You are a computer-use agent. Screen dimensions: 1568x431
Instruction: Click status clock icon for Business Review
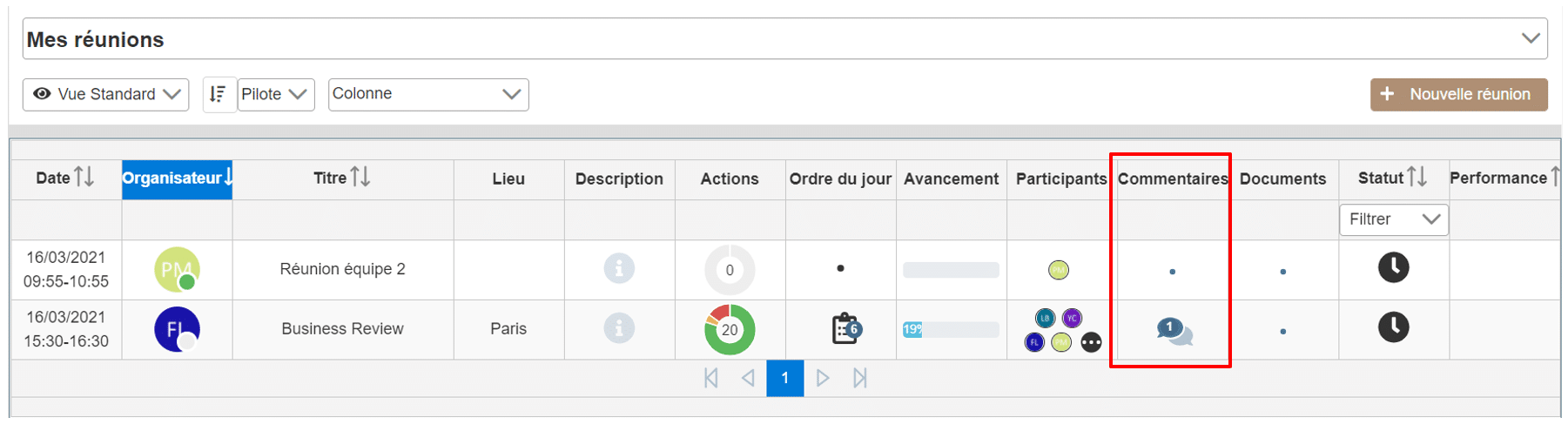coord(1393,327)
